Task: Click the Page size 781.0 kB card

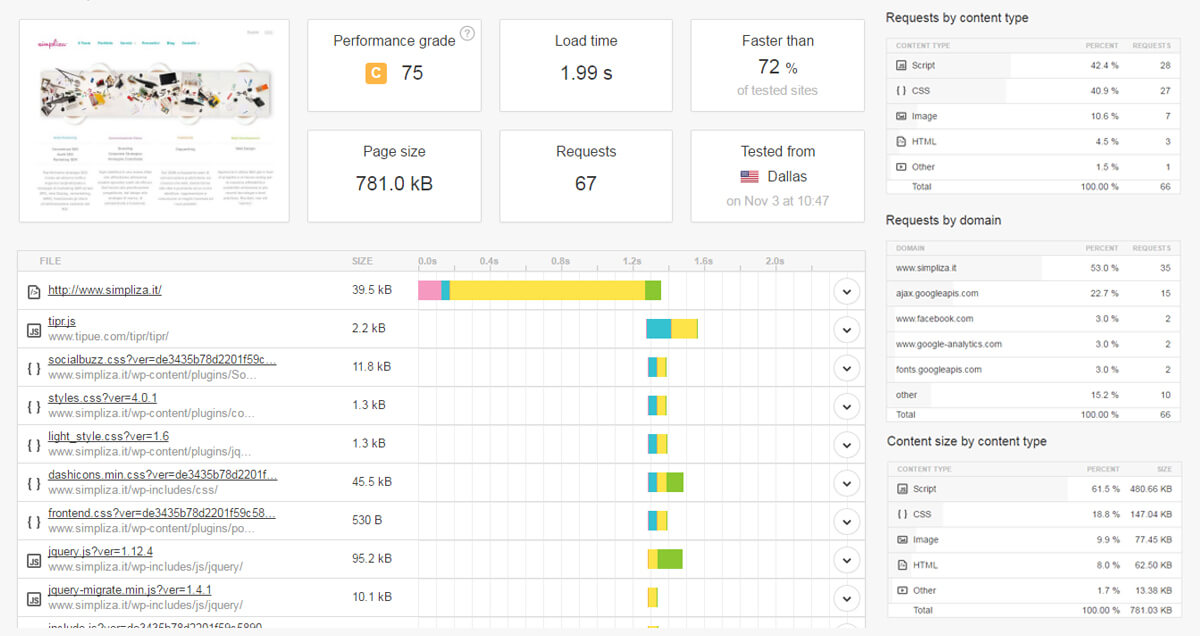Action: pos(394,176)
